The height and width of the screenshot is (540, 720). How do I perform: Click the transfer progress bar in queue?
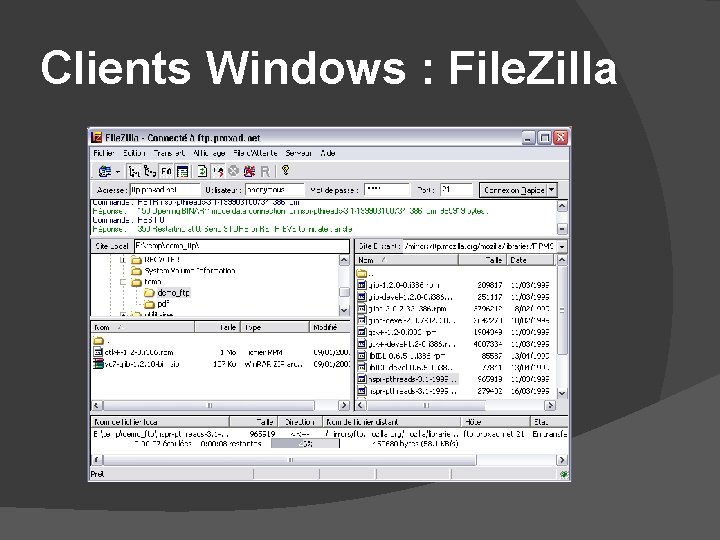pos(305,444)
